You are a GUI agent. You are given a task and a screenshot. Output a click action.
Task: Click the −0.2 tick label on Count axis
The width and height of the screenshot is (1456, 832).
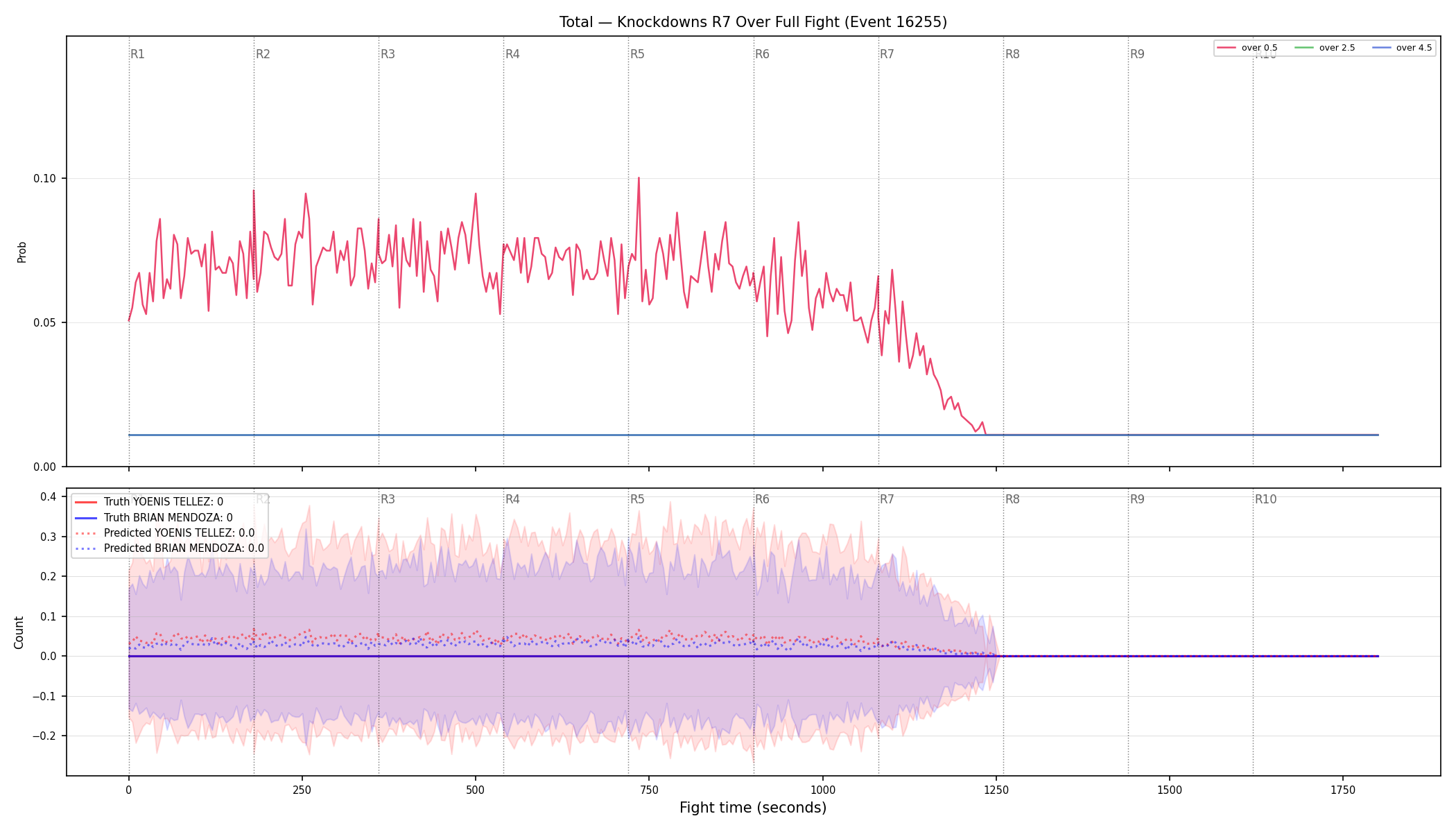(44, 736)
